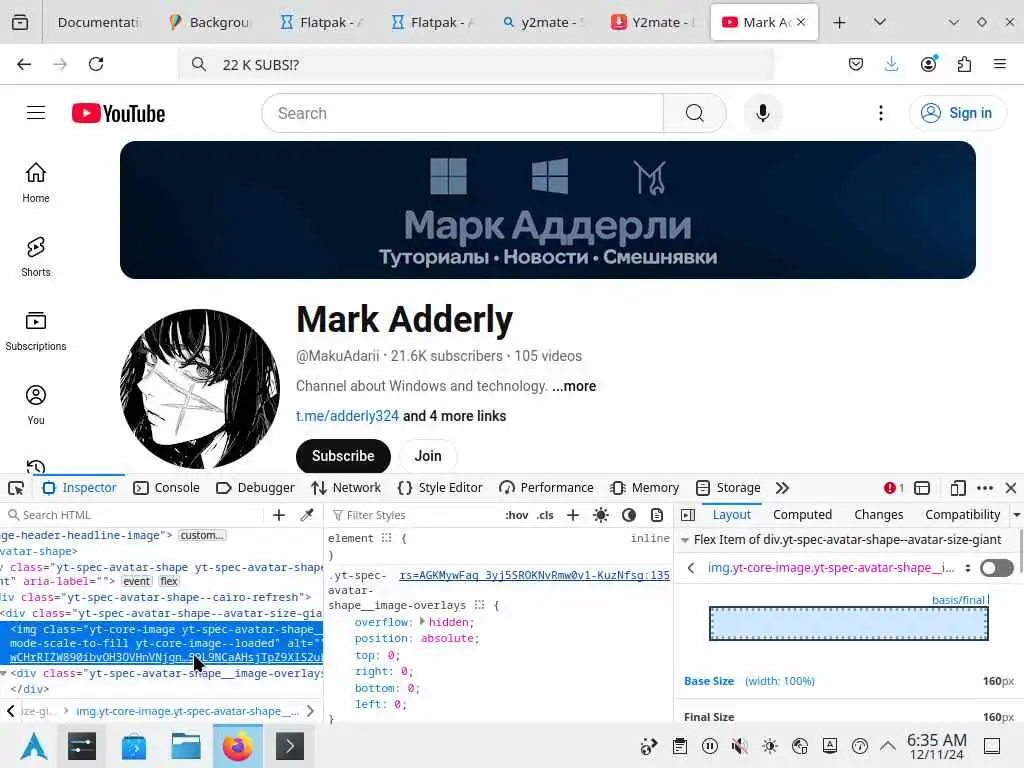Expand image-overlays div node
1024x768 pixels.
4,673
